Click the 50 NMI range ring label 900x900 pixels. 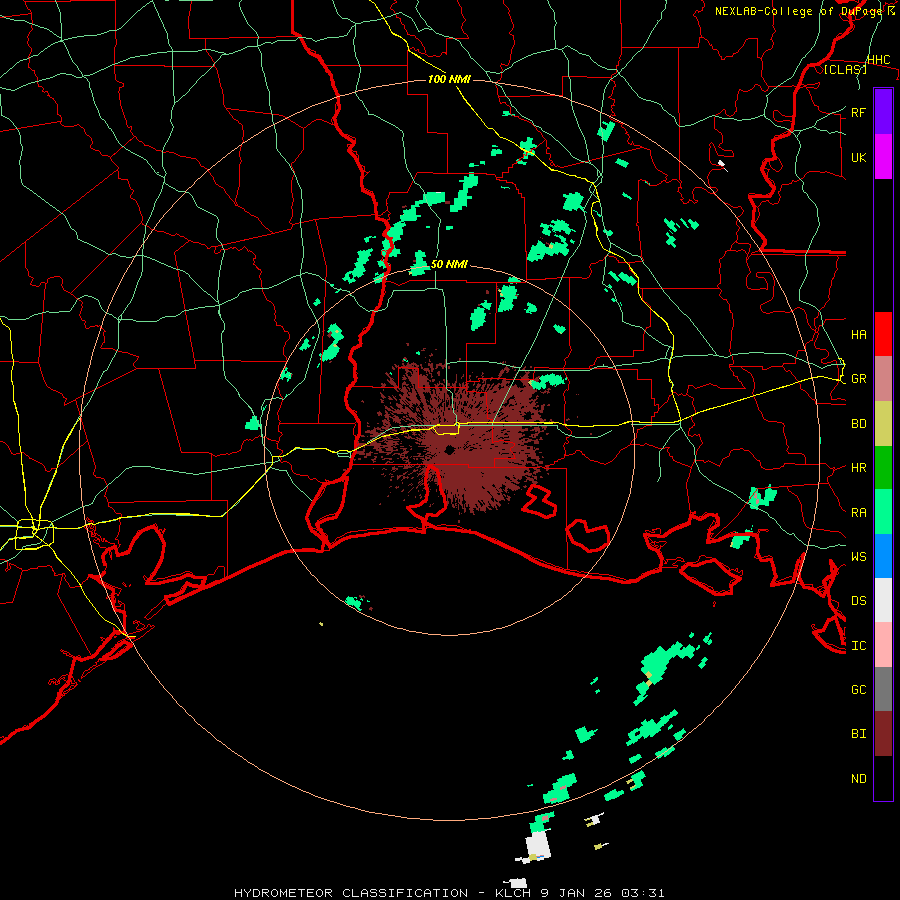(x=449, y=265)
